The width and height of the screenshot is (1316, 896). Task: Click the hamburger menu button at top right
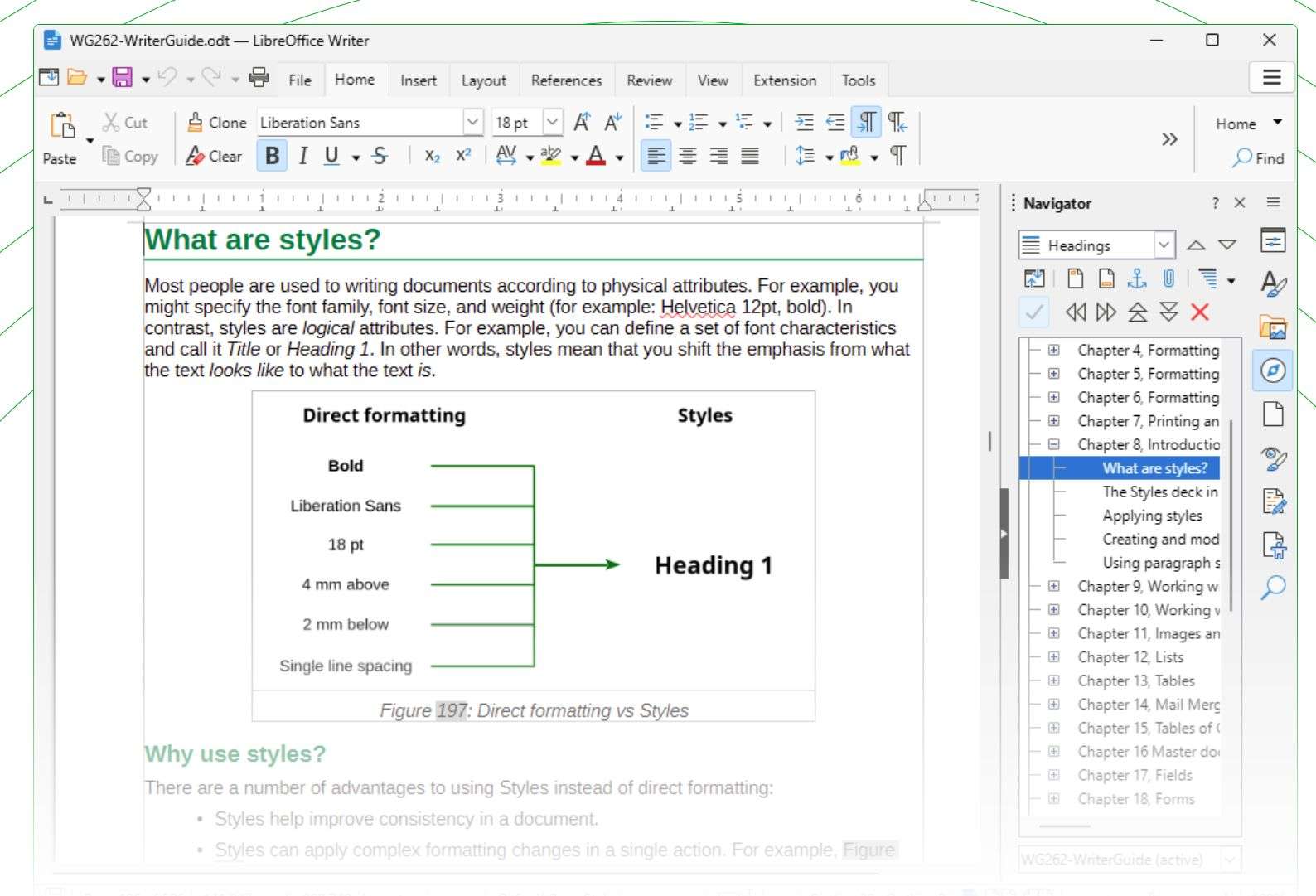(1272, 78)
